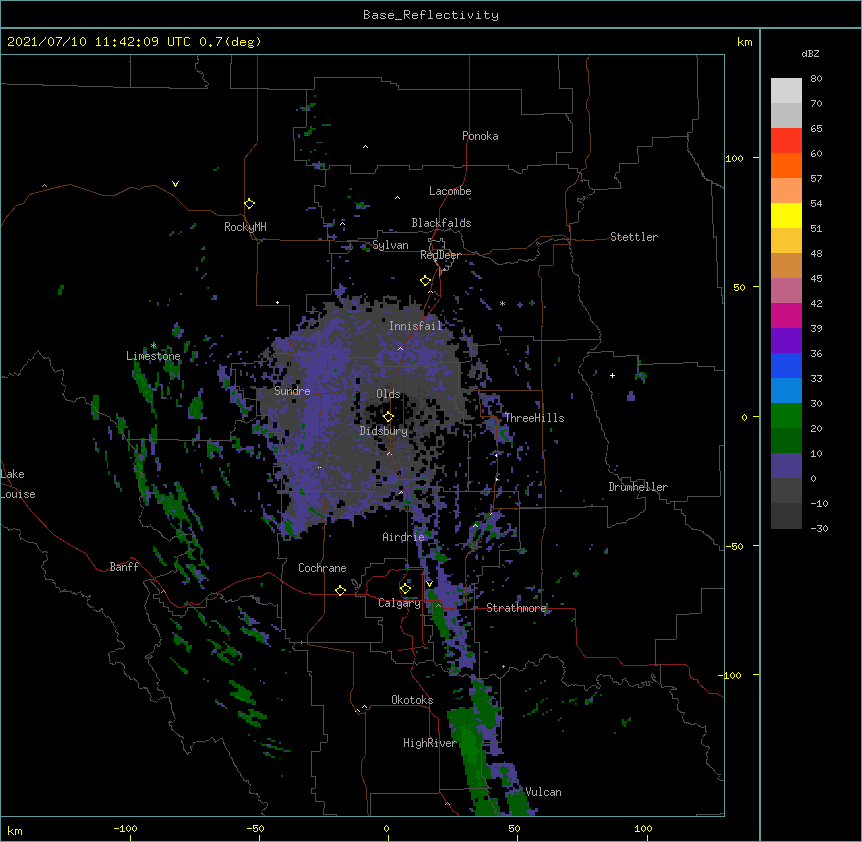Select the dark green 10-20 dBZ swatch
This screenshot has width=862, height=842.
[x=786, y=441]
